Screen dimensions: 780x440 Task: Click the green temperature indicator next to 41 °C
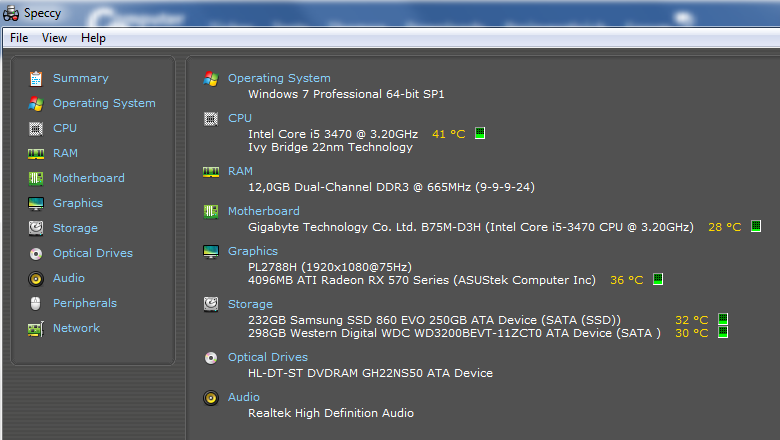pos(480,133)
